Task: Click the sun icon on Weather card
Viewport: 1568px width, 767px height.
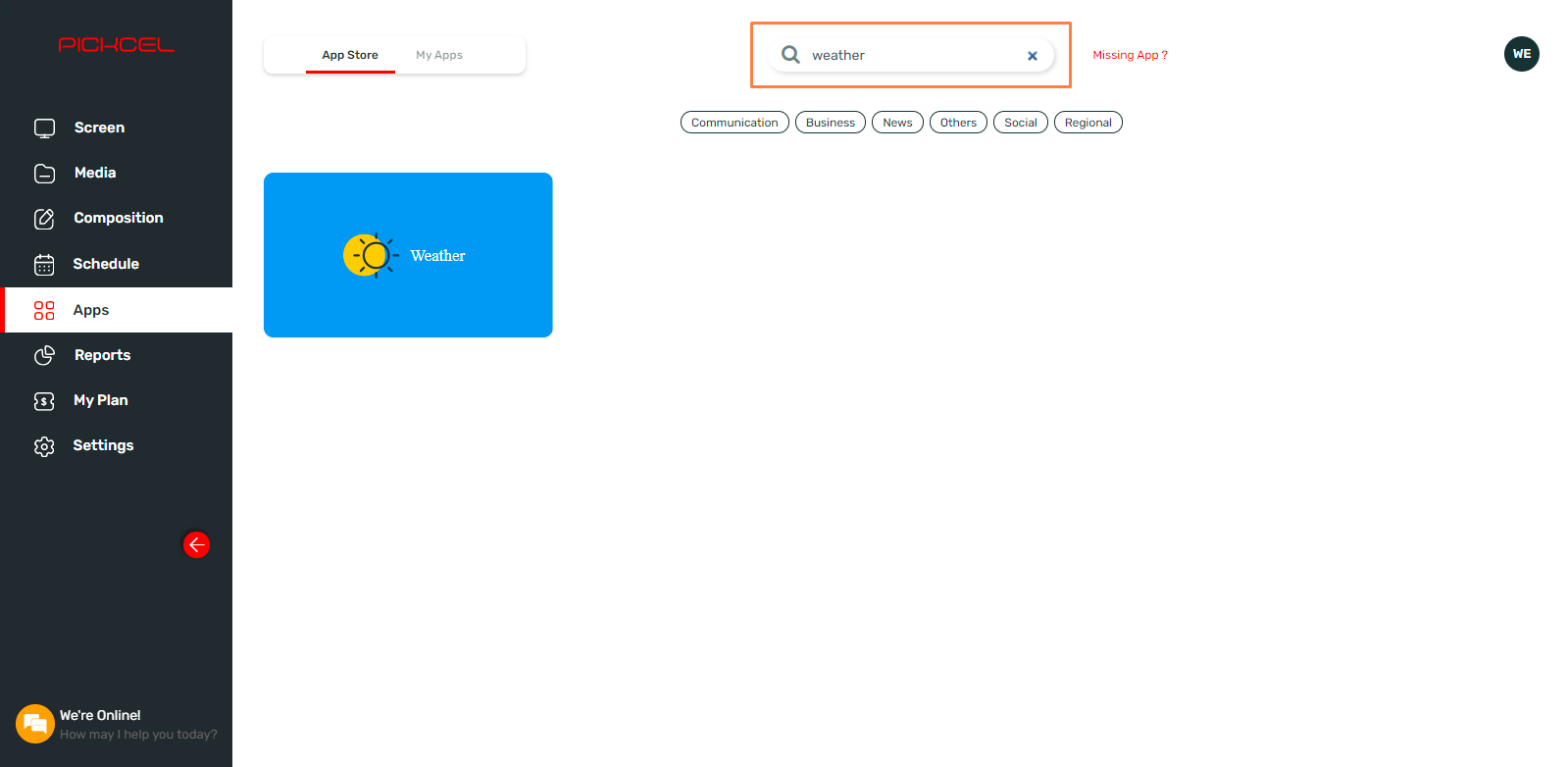Action: point(370,255)
